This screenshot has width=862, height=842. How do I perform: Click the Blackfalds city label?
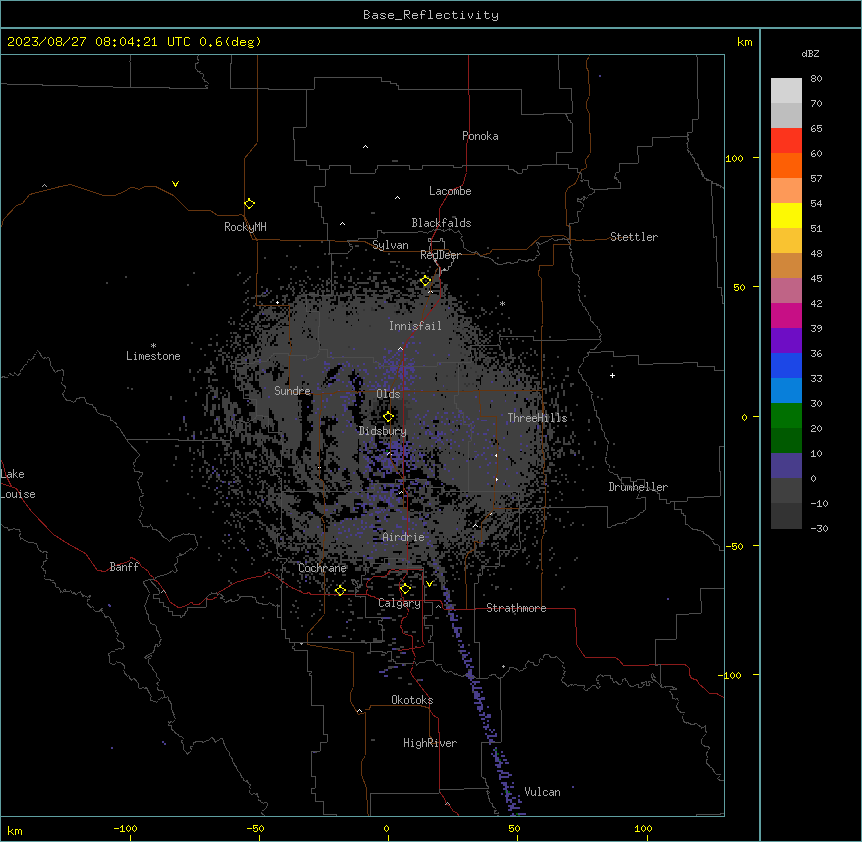(441, 223)
